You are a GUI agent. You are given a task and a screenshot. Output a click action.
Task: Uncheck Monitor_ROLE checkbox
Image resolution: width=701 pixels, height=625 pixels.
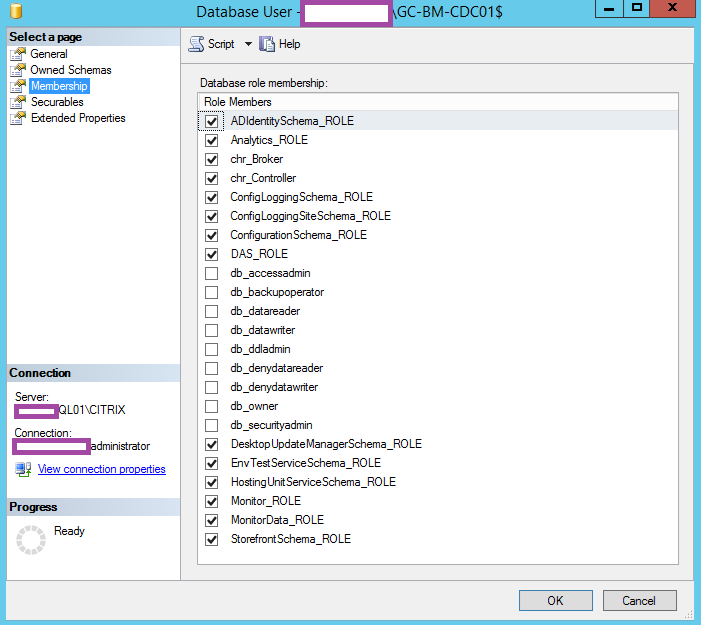pyautogui.click(x=211, y=501)
